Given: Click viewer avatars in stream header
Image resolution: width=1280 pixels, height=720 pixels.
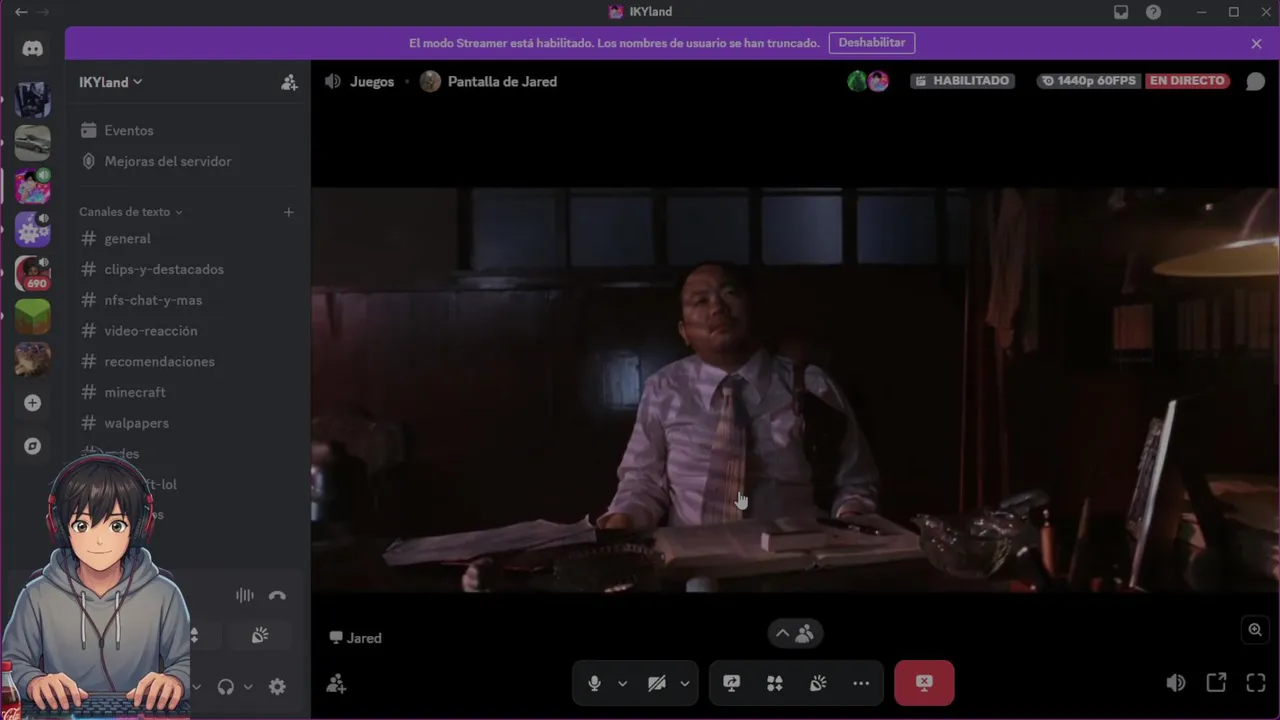Looking at the screenshot, I should pyautogui.click(x=867, y=81).
